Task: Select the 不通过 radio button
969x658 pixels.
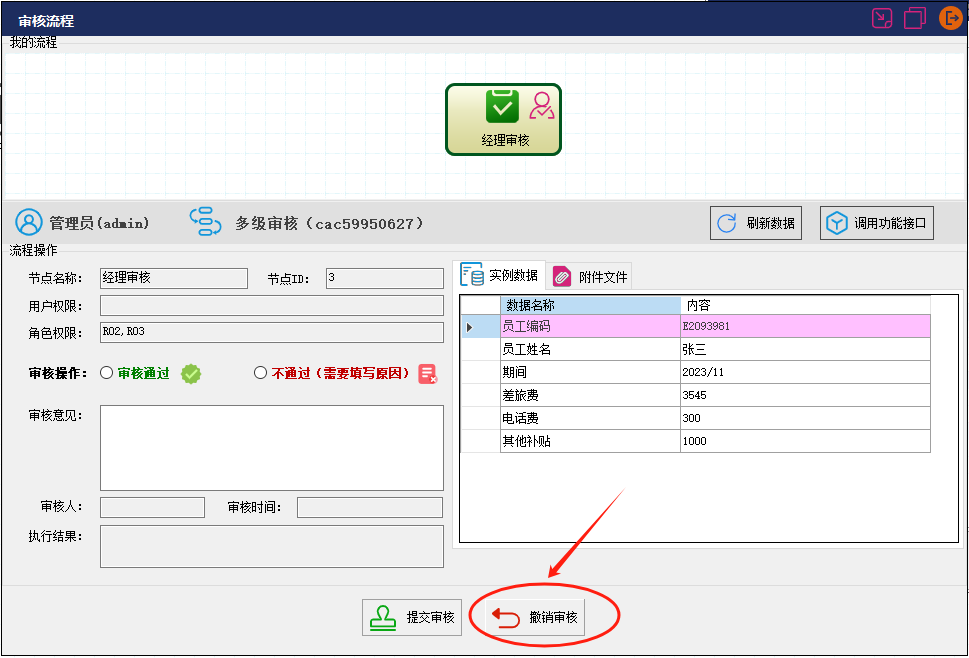Action: coord(260,373)
